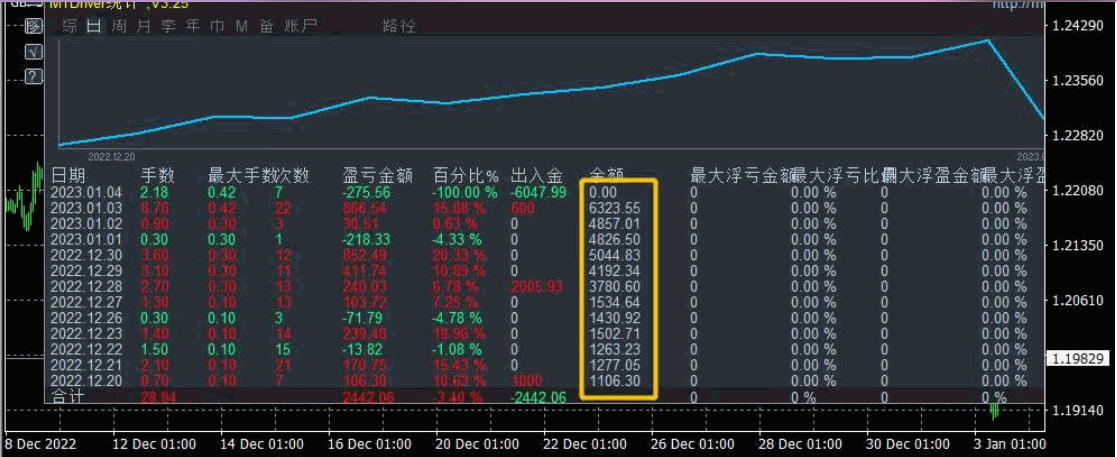This screenshot has width=1117, height=457.
Task: Click the 1.19829 current price label
Action: tap(1079, 359)
